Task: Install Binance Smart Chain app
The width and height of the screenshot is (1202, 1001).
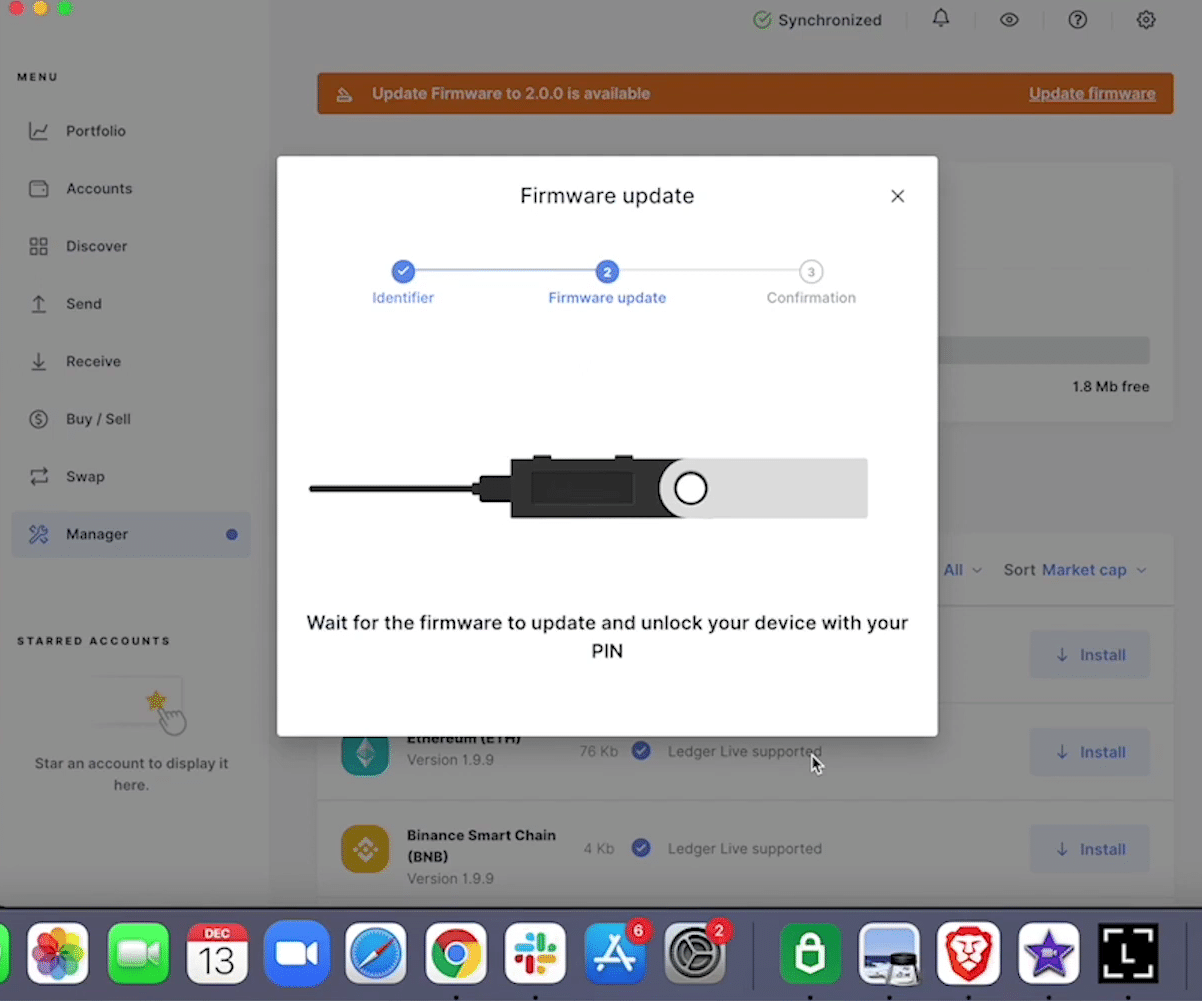Action: 1090,849
